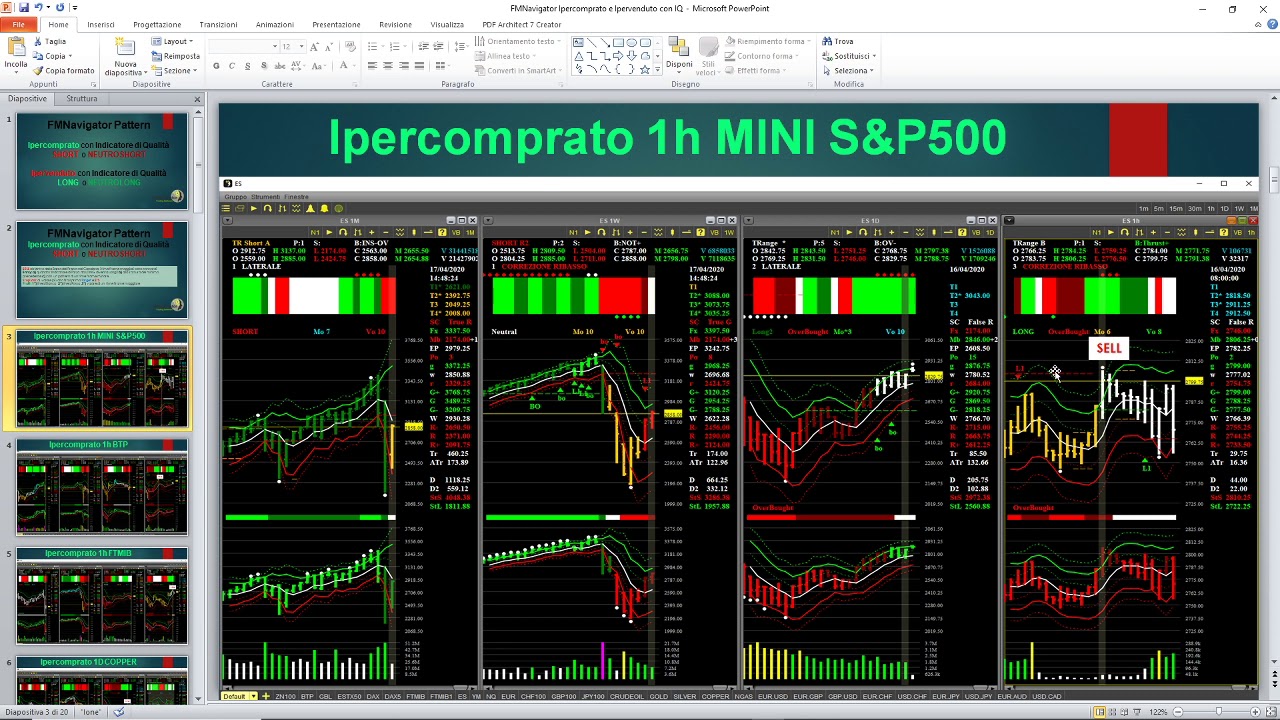This screenshot has width=1280, height=720.
Task: Redo action from the quick access toolbar
Action: (59, 8)
